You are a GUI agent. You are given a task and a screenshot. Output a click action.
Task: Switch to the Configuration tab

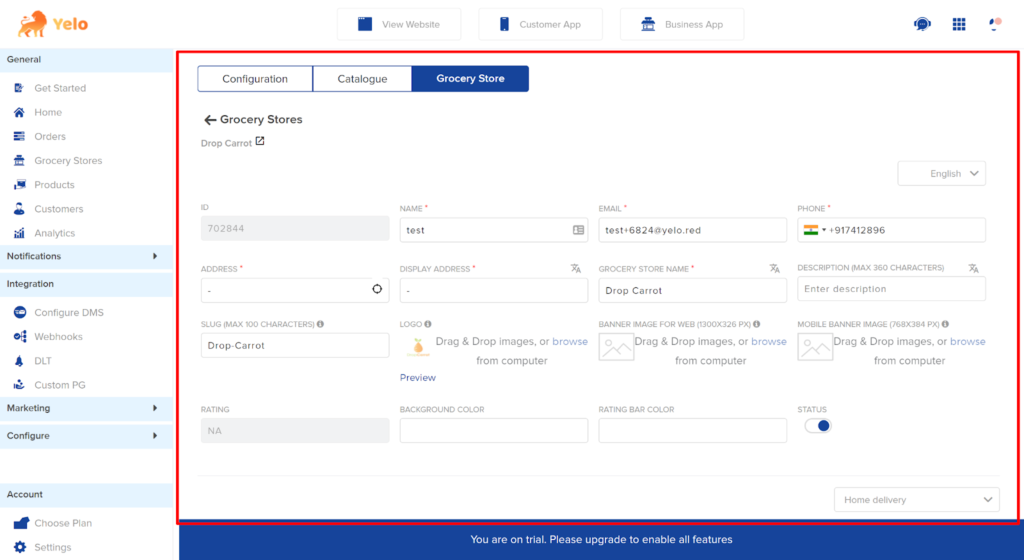tap(255, 79)
